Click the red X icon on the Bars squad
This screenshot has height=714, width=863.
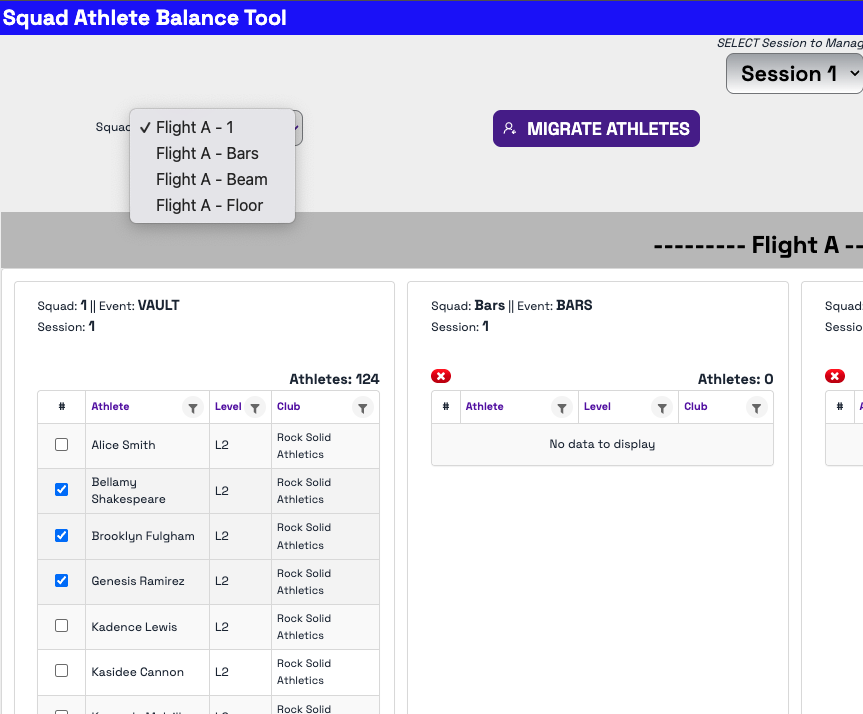(x=441, y=376)
